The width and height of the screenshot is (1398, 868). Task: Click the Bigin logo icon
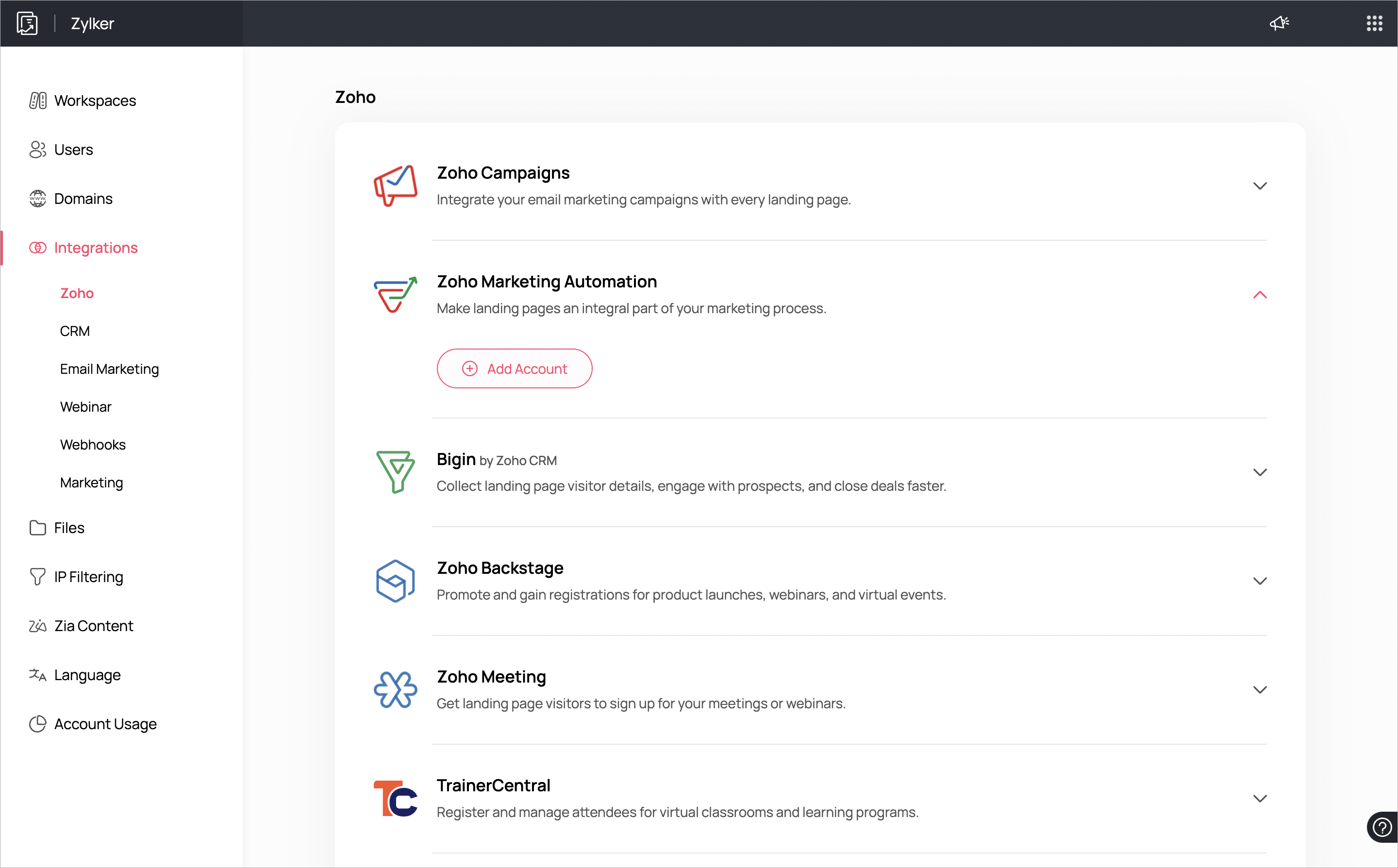[395, 471]
